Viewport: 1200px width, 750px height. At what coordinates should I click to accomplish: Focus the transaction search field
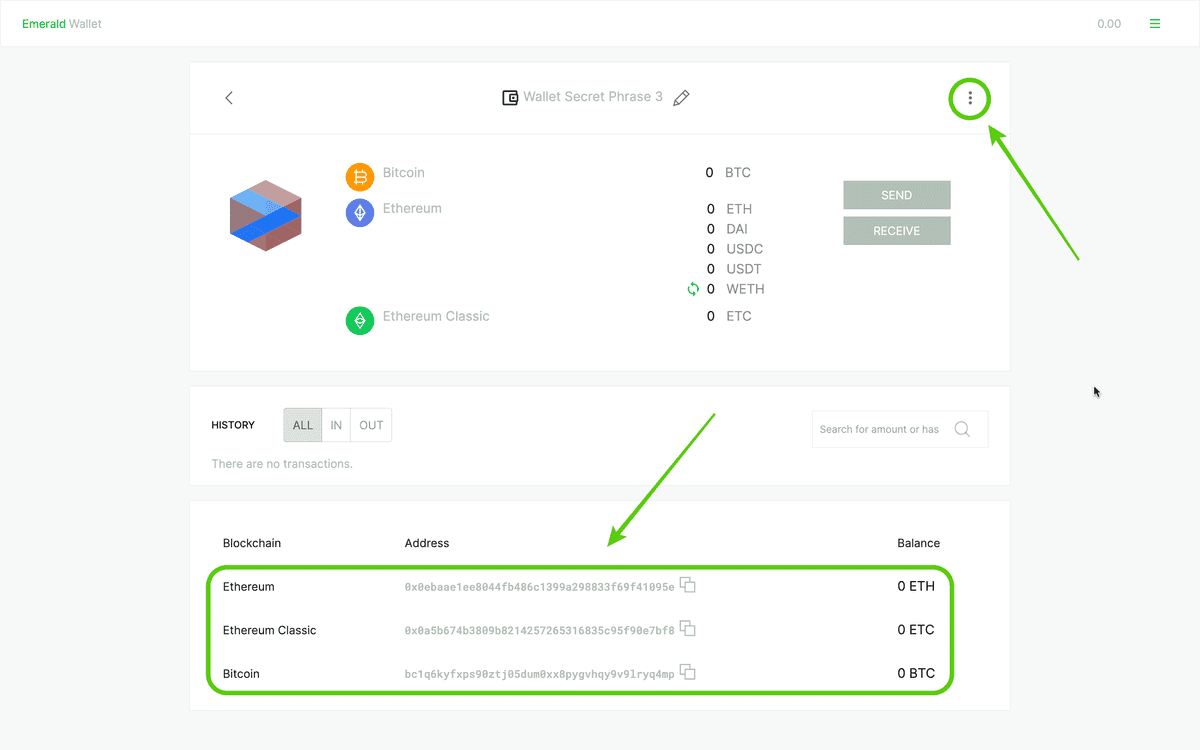point(880,429)
